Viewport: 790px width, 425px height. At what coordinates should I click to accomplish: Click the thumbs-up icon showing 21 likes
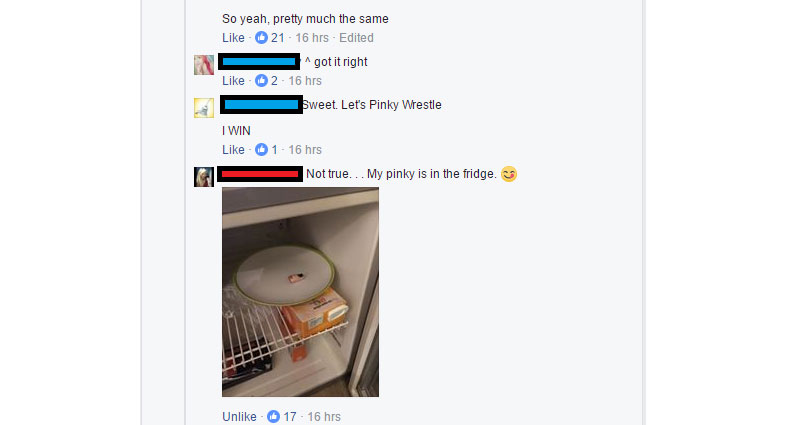(261, 38)
